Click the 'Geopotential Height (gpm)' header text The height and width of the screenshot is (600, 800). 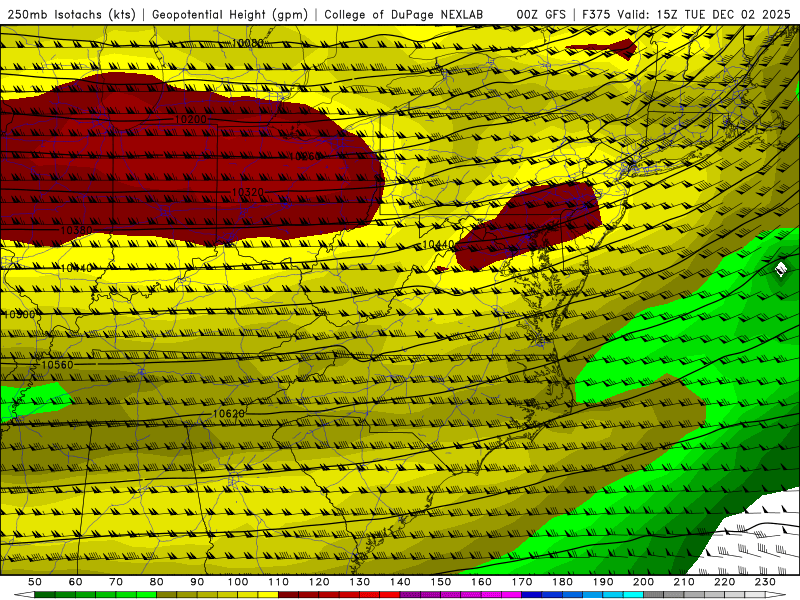click(230, 14)
